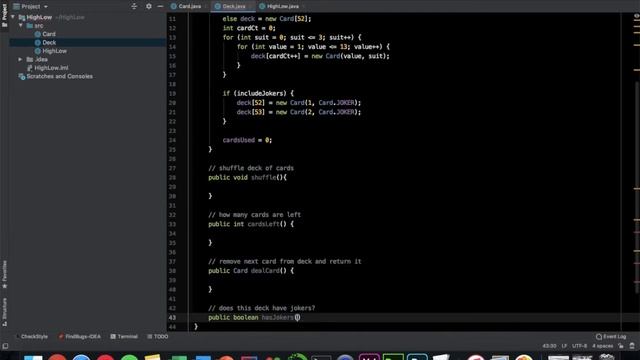This screenshot has height=360, width=640.
Task: Click the '// does this deck have jokers?' comment
Action: [x=262, y=308]
